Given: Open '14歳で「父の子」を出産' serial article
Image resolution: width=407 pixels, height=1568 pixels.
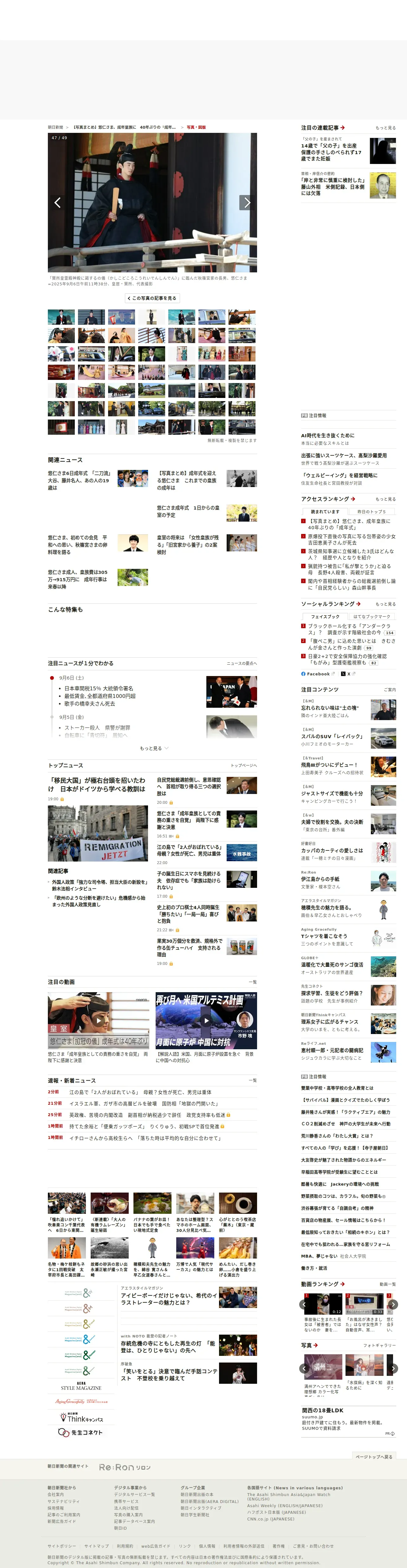Looking at the screenshot, I should pyautogui.click(x=331, y=152).
